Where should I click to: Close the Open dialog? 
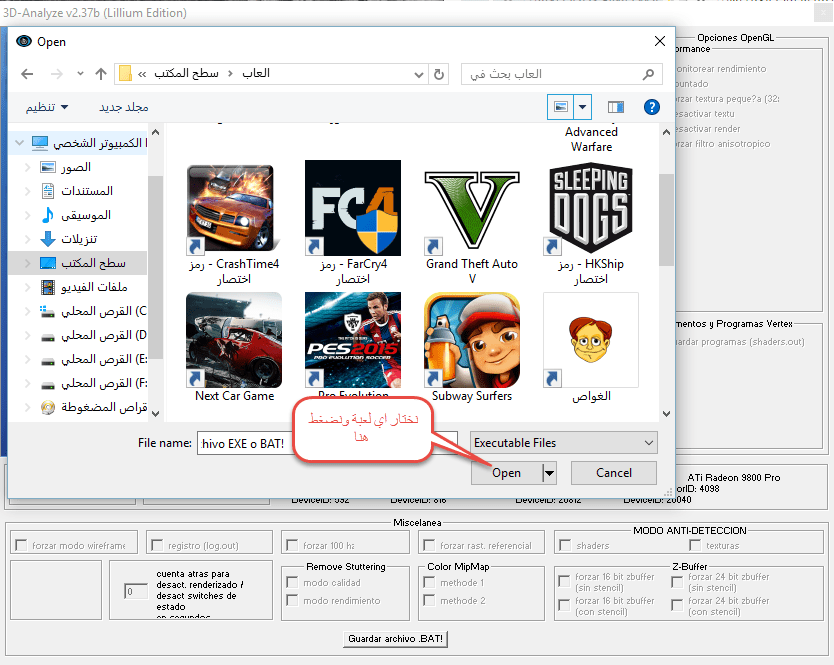click(660, 41)
